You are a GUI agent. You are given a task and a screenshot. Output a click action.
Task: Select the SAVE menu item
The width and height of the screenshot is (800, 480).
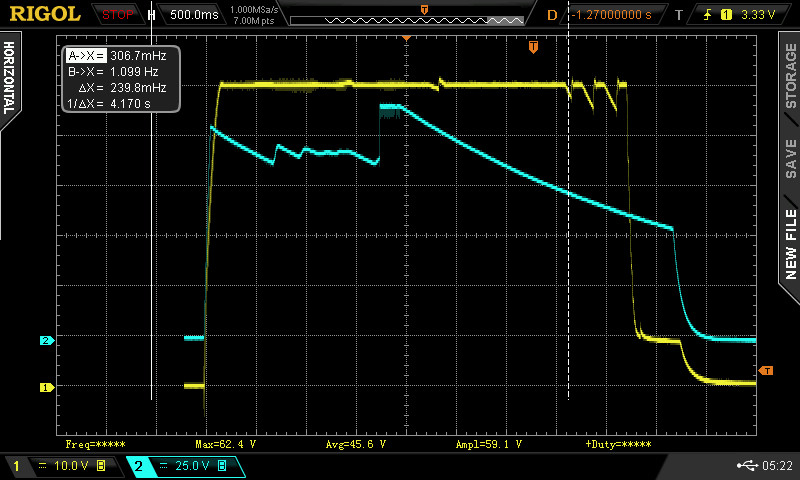coord(790,159)
